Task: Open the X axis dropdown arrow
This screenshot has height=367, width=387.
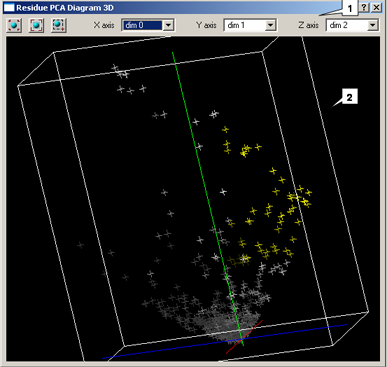Action: tap(168, 25)
